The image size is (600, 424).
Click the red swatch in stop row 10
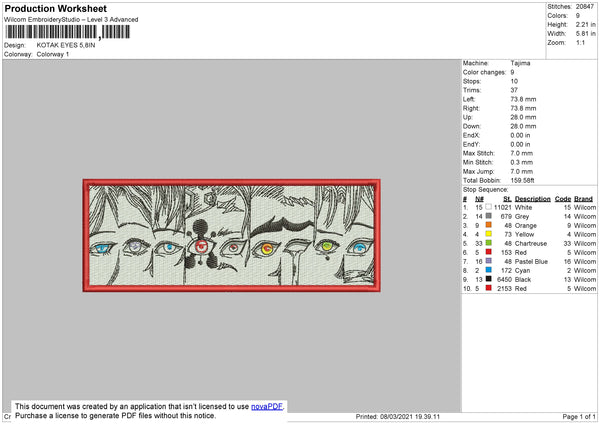coord(488,288)
